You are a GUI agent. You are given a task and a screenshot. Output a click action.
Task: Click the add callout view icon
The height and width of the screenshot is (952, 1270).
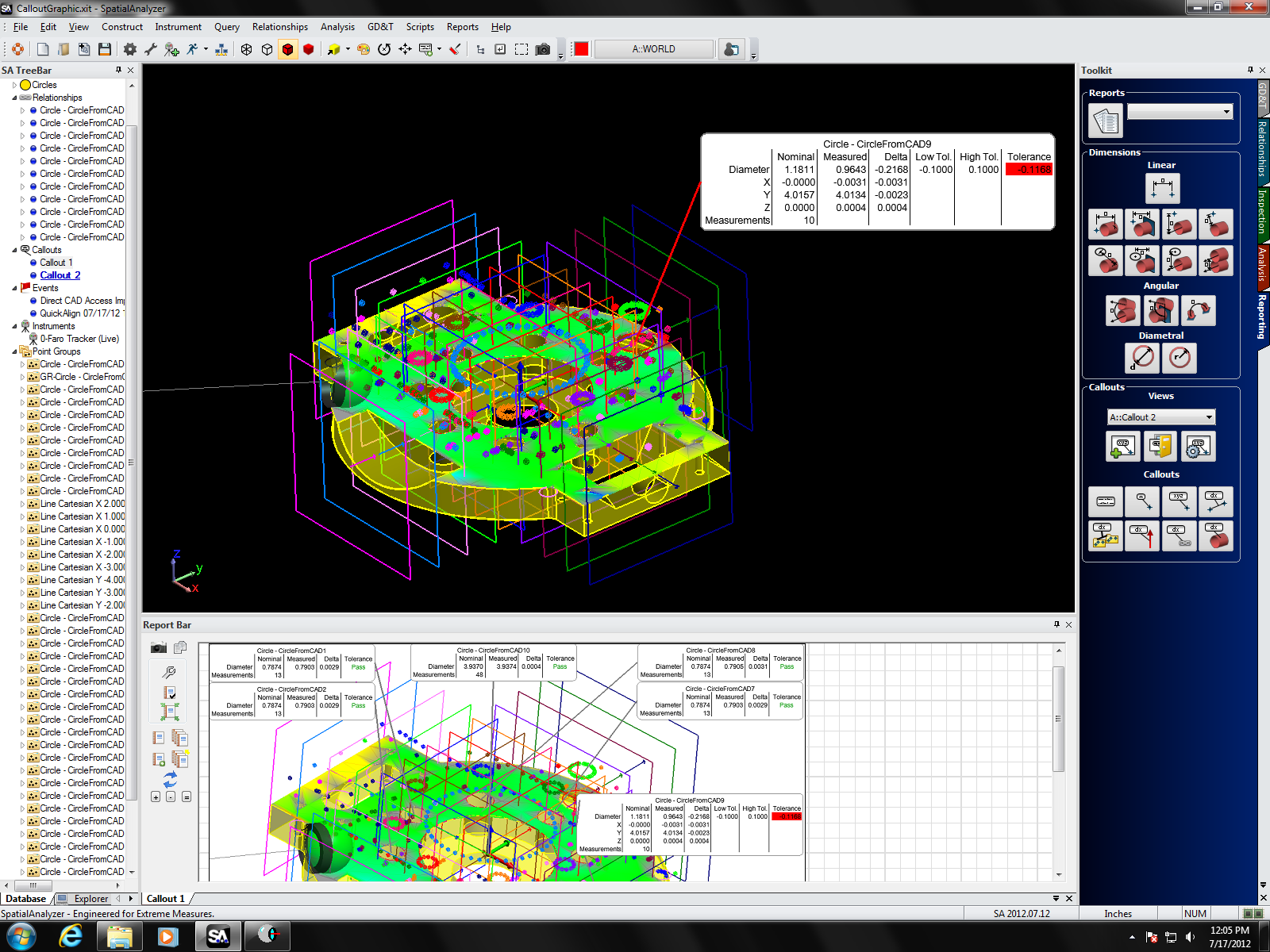1122,447
